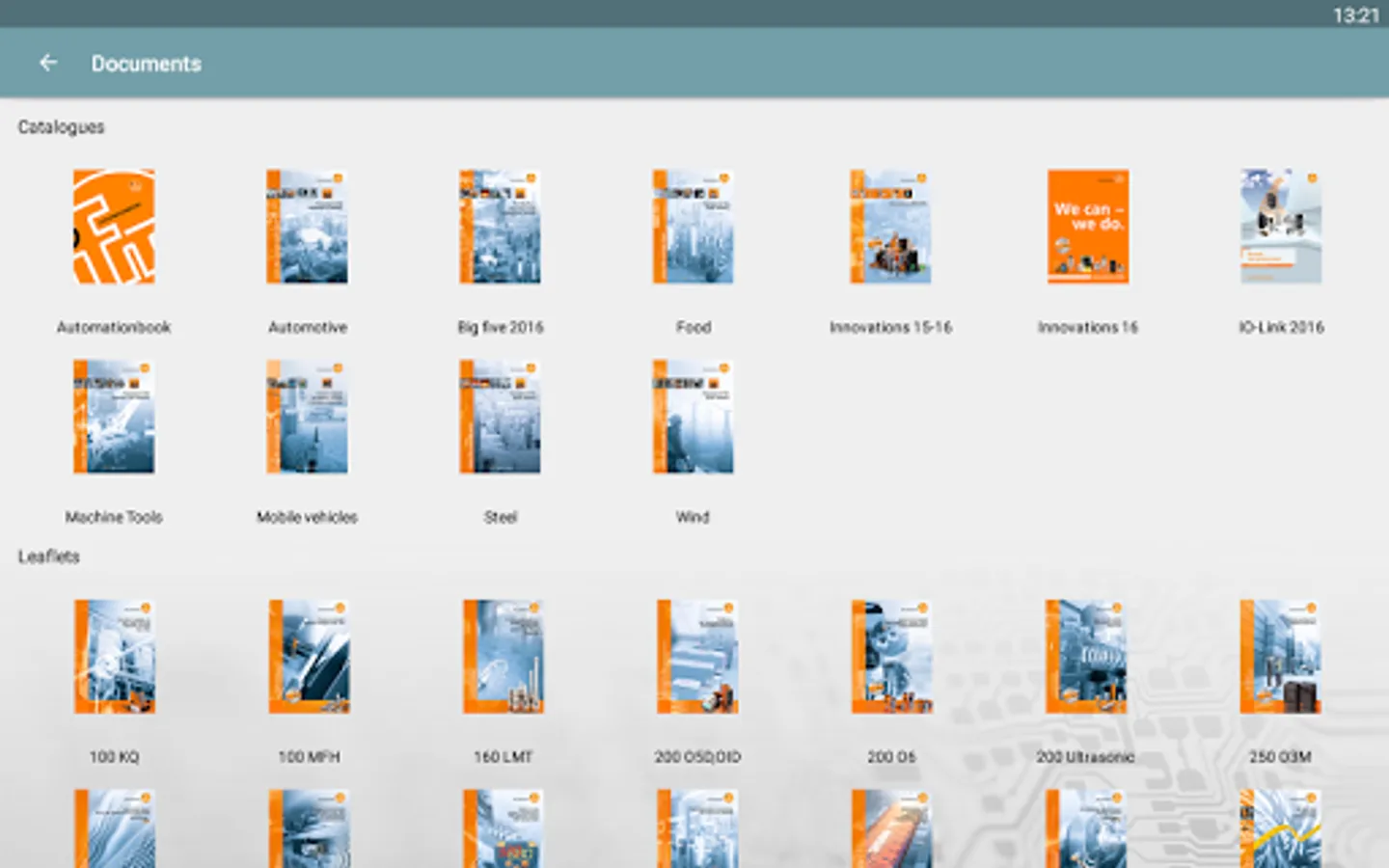Open the Innovations 16 catalogue cover
The image size is (1389, 868).
1088,227
